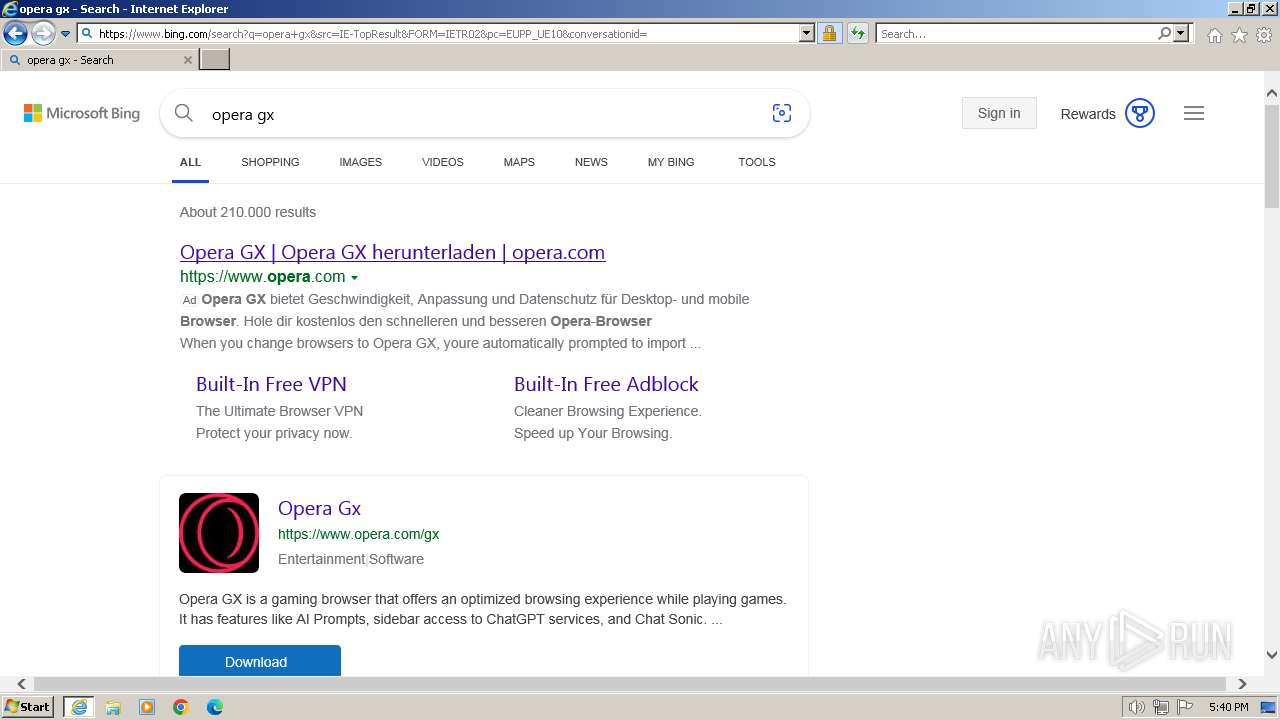
Task: Click the Sign in button
Action: (x=999, y=113)
